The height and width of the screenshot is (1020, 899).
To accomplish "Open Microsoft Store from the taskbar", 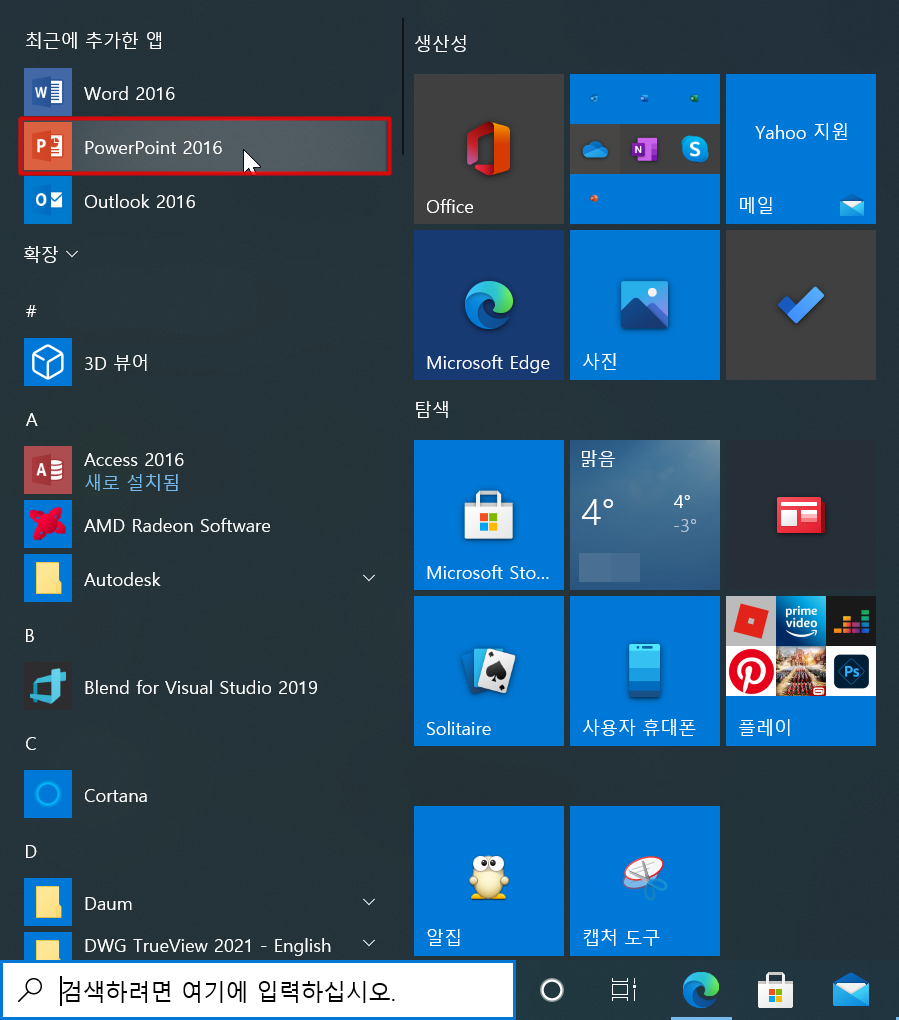I will pyautogui.click(x=775, y=990).
